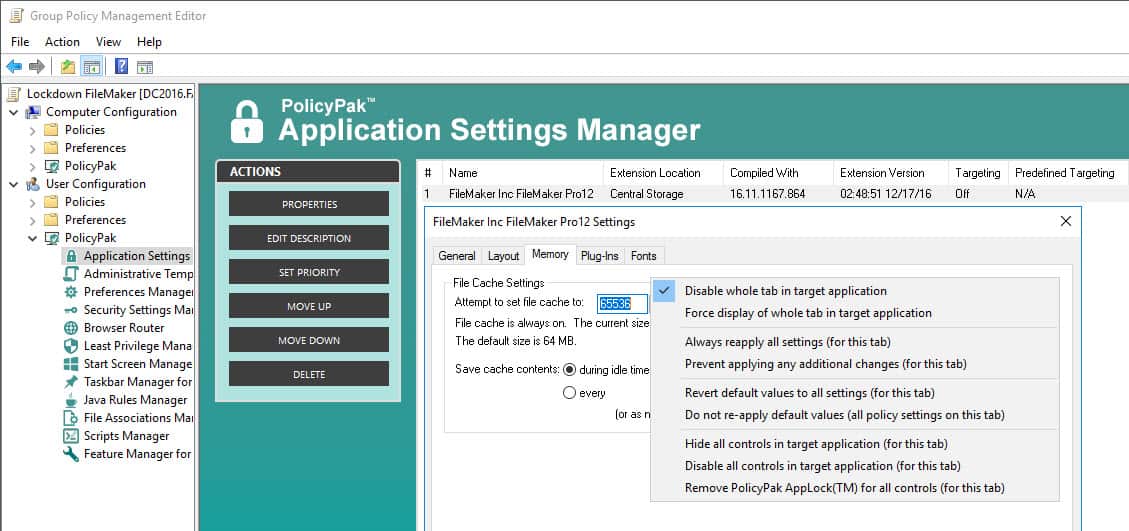The width and height of the screenshot is (1129, 531).
Task: Click the Extension Version column header
Action: coord(890,173)
